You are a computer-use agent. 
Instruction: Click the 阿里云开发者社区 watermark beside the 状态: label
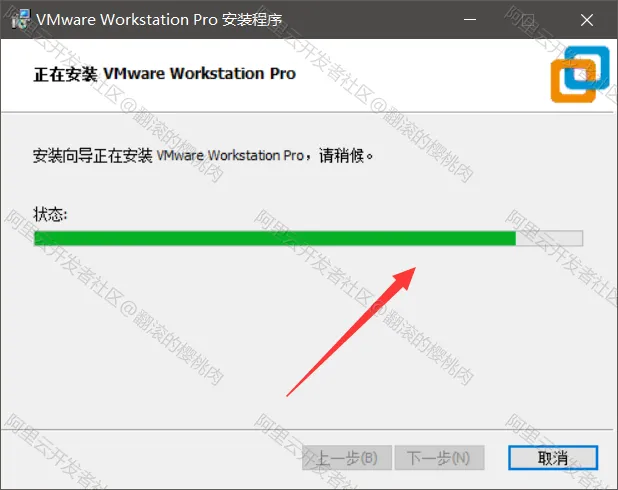pyautogui.click(x=61, y=259)
